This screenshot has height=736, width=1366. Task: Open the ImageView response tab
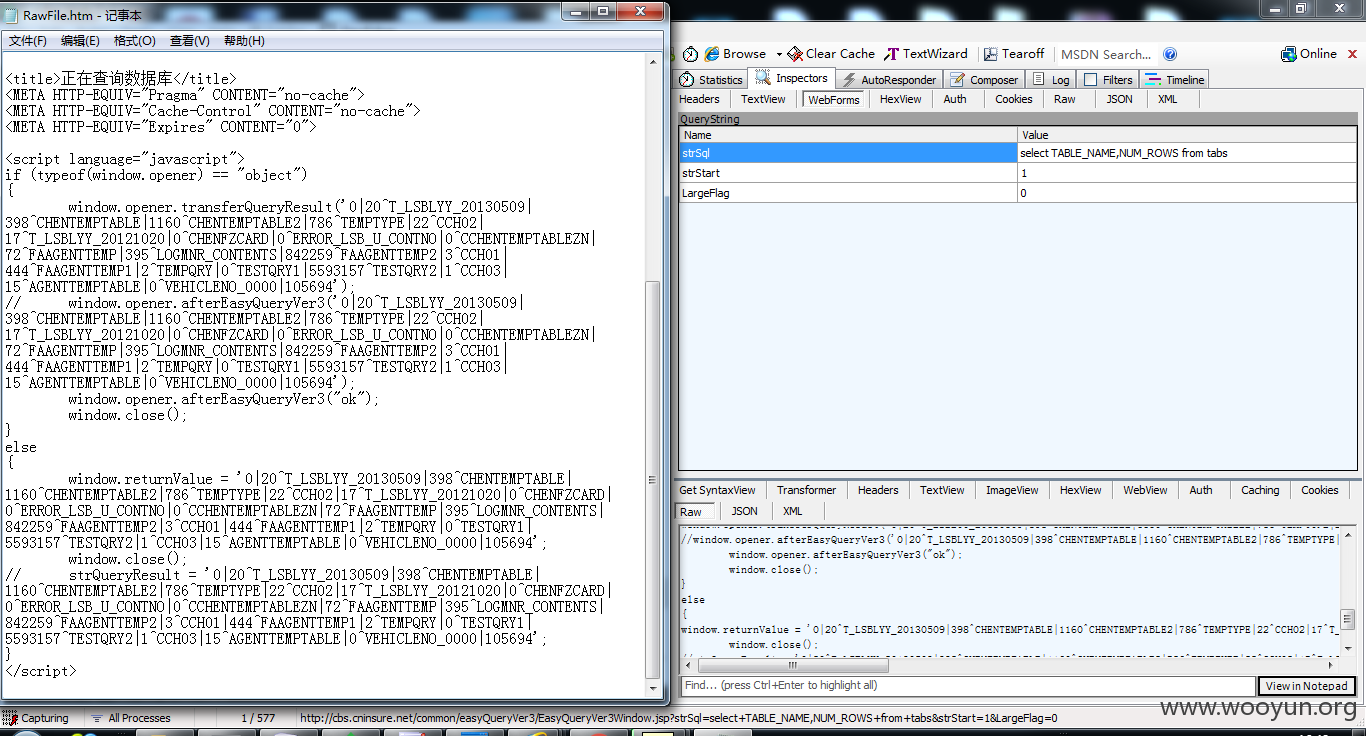tap(1012, 490)
